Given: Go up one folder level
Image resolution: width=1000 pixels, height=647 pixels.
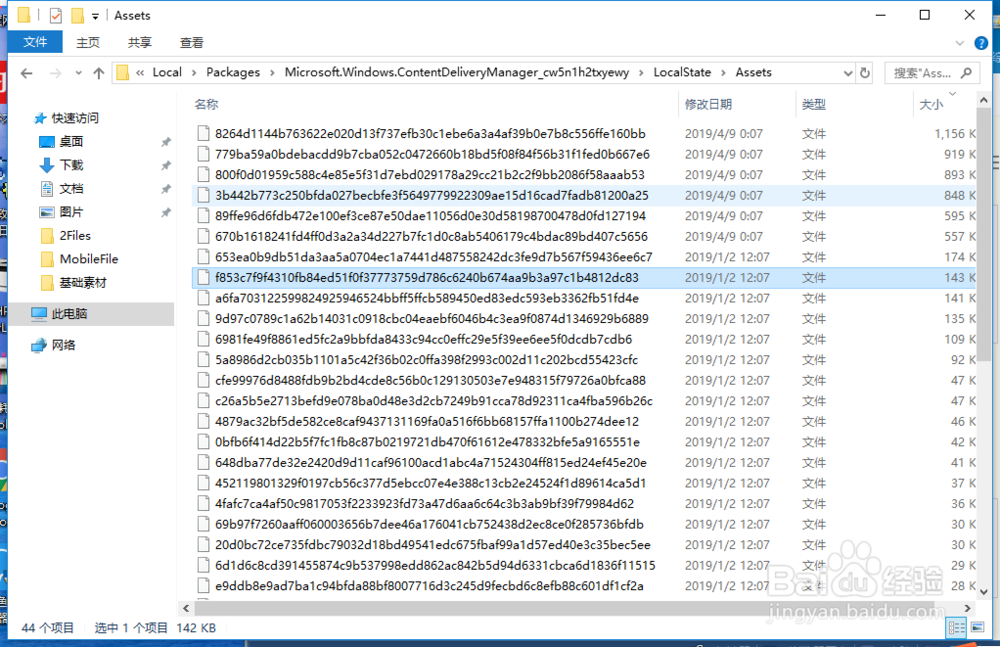Looking at the screenshot, I should pos(98,73).
